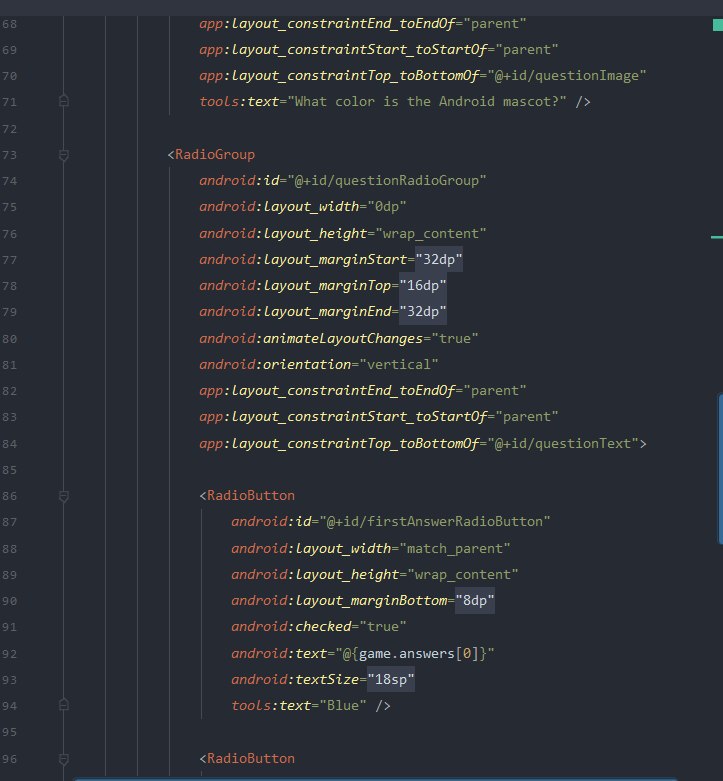Click the "@+id/questionImage" value on line 70
The image size is (723, 781).
(x=567, y=76)
